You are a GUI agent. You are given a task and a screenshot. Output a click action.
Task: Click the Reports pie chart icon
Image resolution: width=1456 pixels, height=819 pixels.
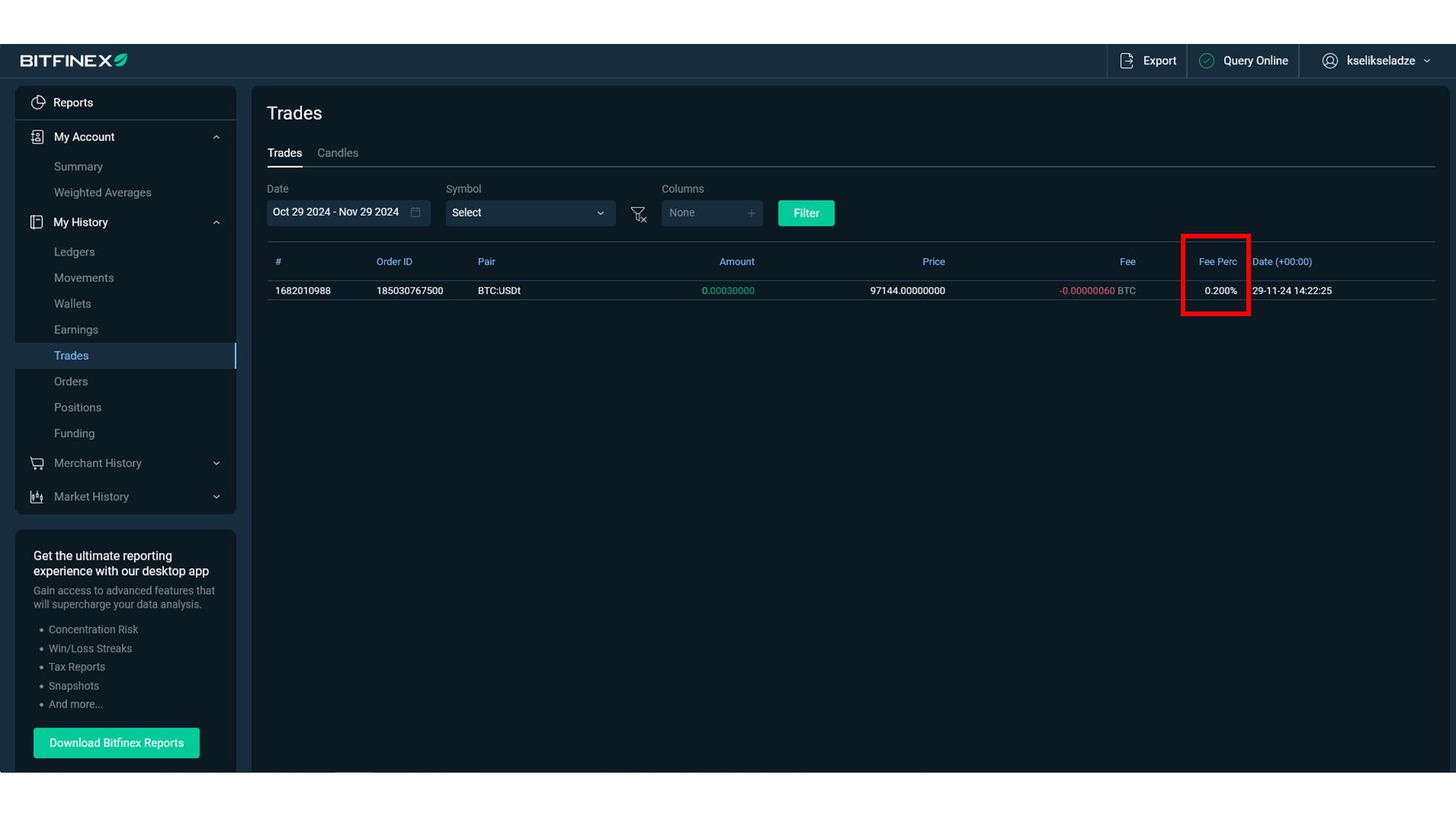coord(38,102)
